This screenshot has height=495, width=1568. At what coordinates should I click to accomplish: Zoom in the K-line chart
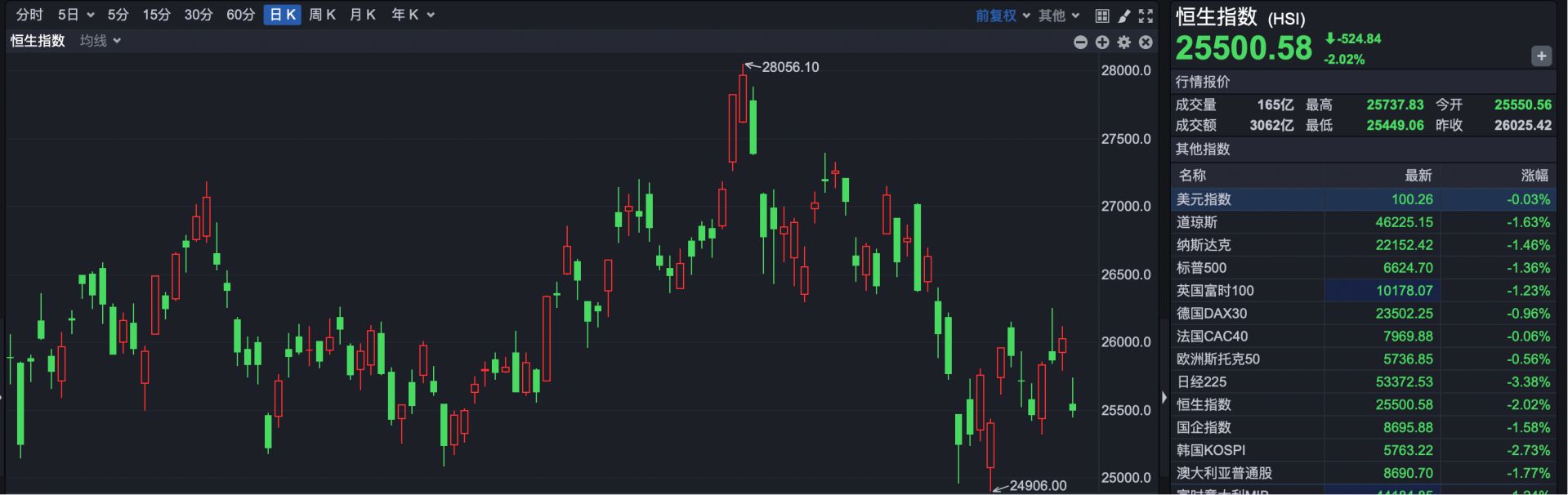pyautogui.click(x=1102, y=42)
